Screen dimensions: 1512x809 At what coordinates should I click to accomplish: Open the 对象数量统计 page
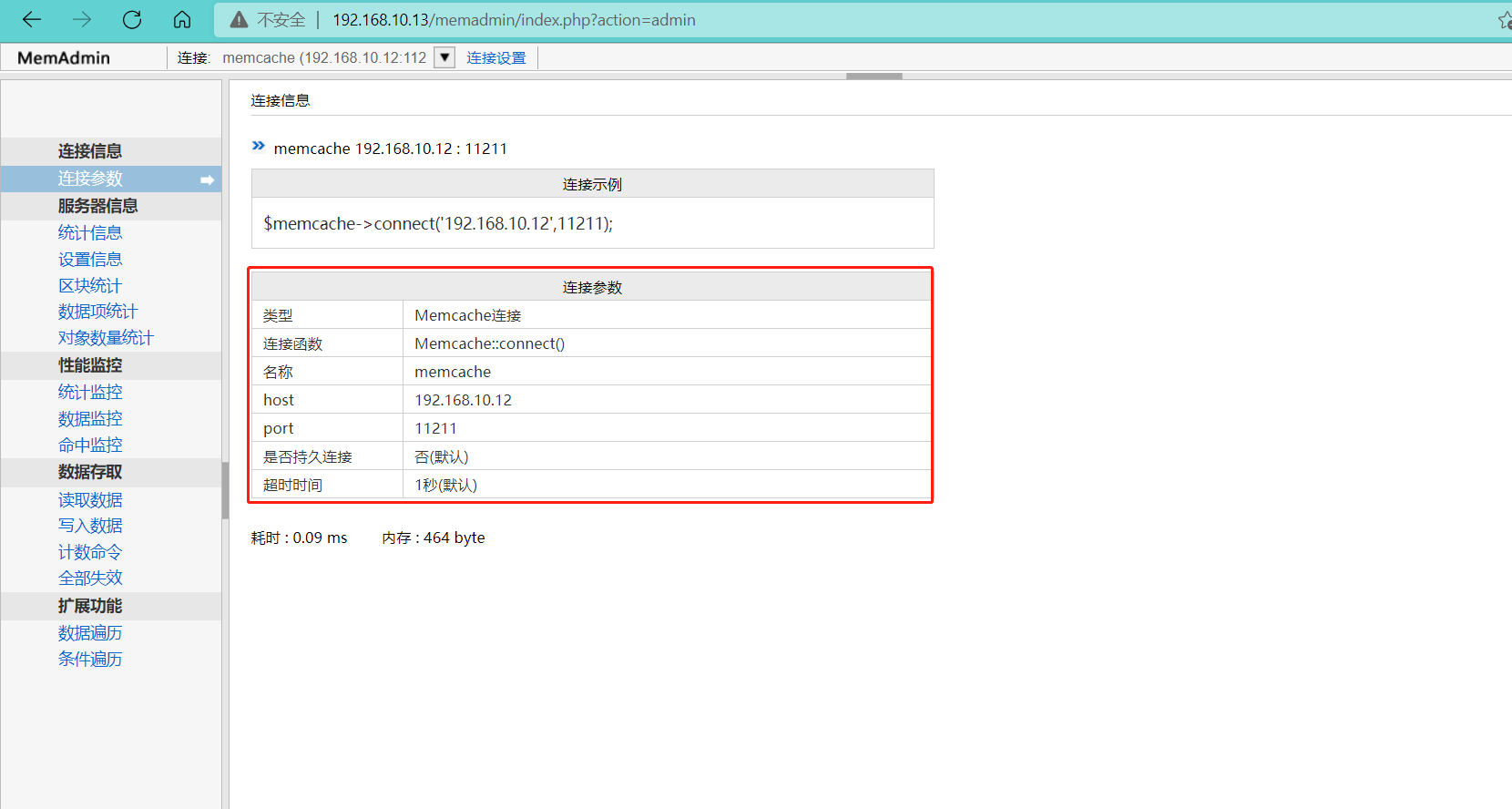point(107,338)
